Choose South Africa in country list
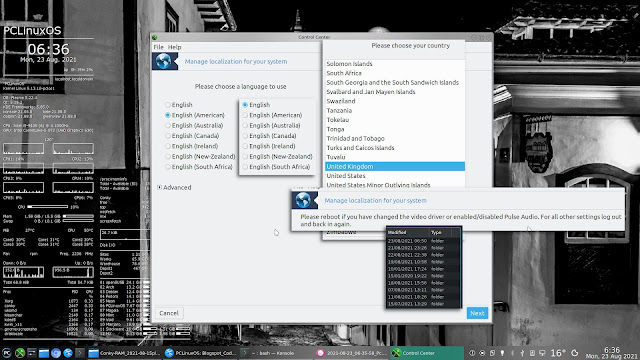 click(395, 73)
